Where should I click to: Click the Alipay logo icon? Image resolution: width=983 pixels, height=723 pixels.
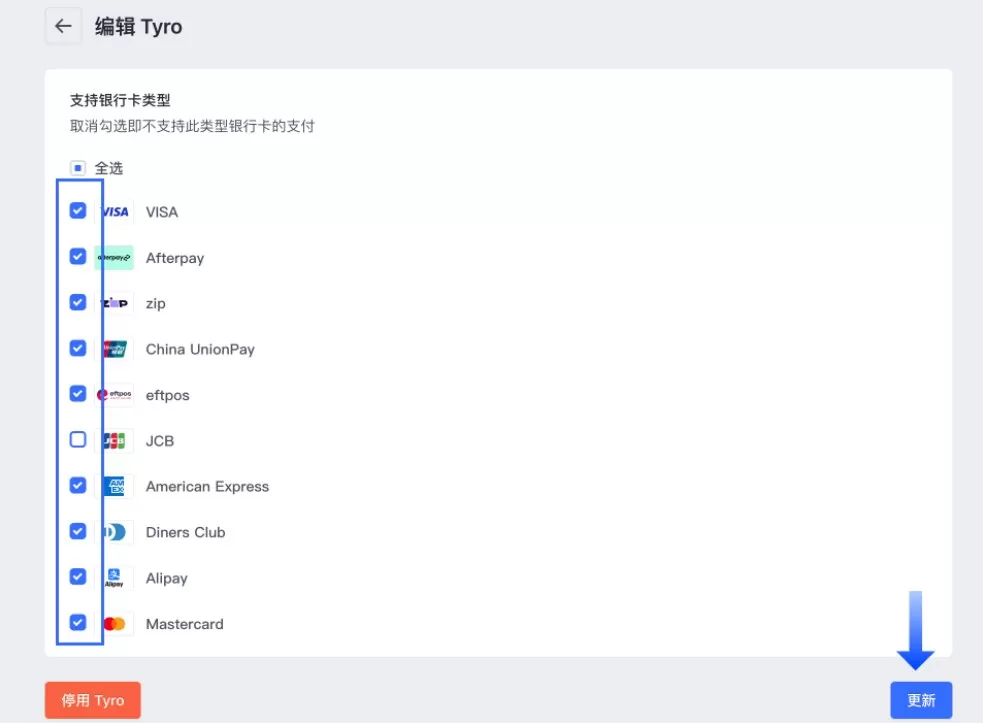(x=114, y=577)
